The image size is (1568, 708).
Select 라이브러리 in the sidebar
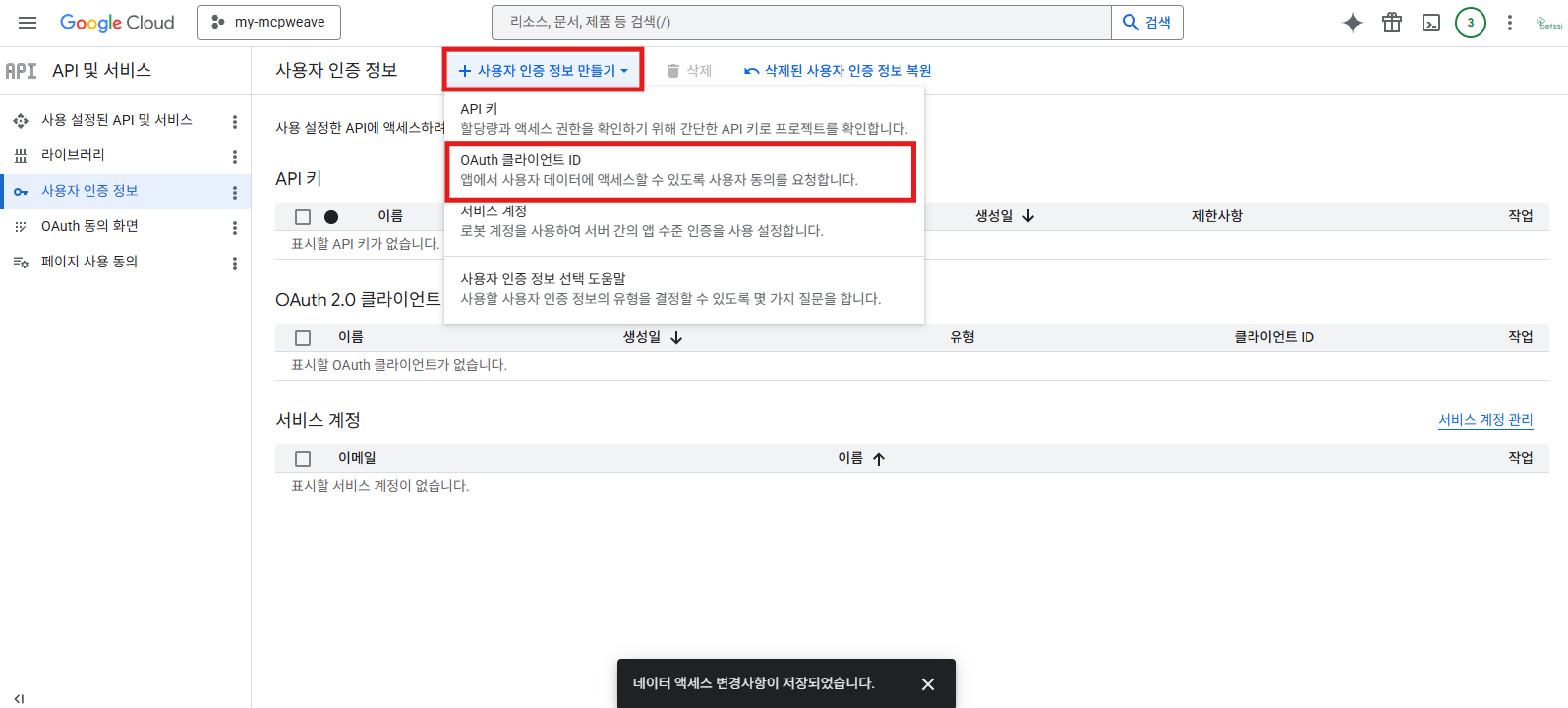click(x=73, y=155)
